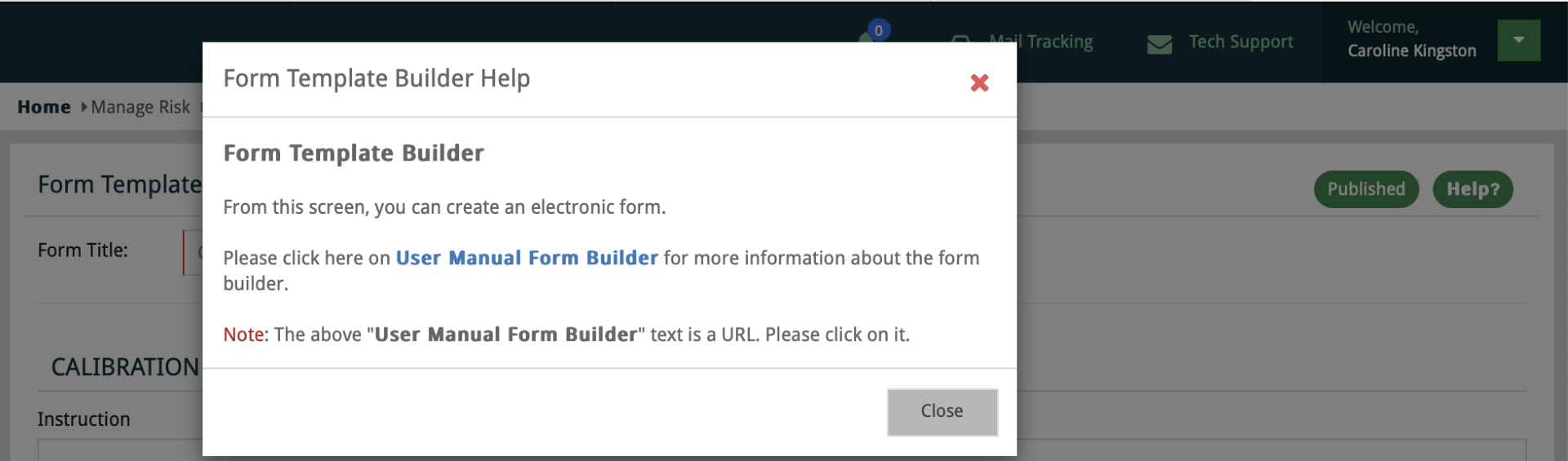Click the Instruction field label
This screenshot has width=1568, height=461.
(83, 419)
